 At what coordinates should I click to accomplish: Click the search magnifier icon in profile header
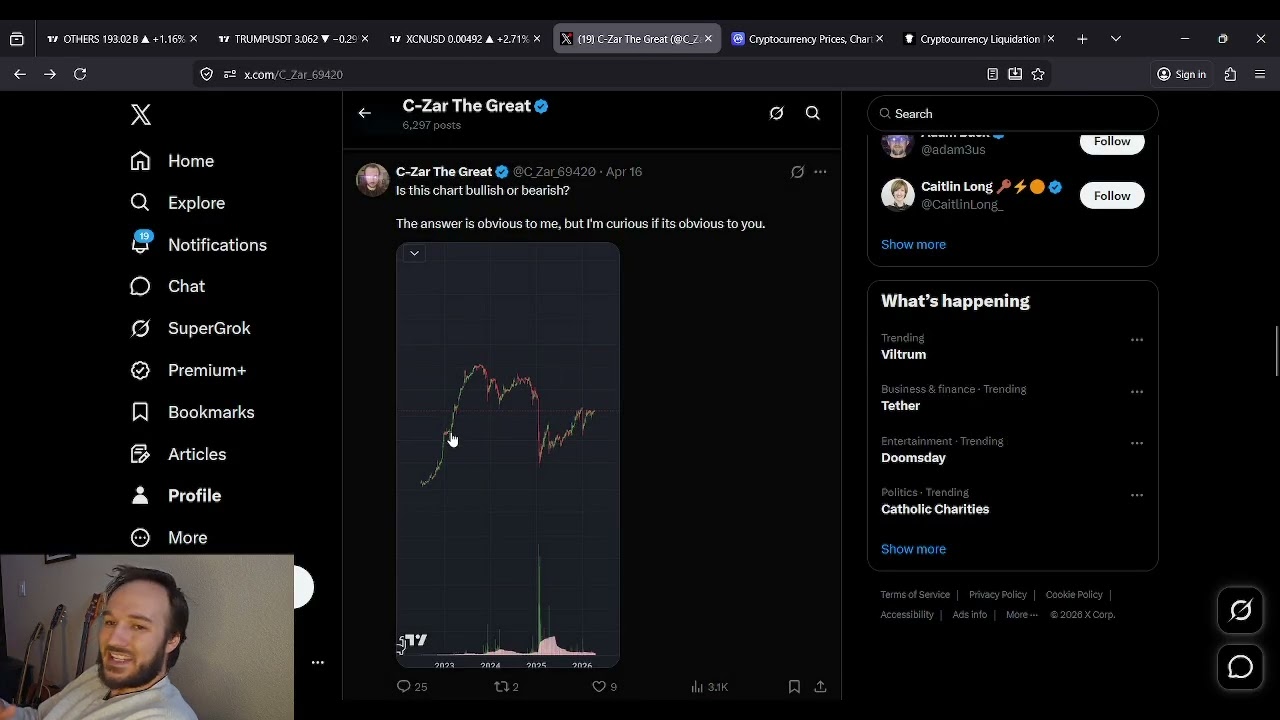click(x=813, y=113)
